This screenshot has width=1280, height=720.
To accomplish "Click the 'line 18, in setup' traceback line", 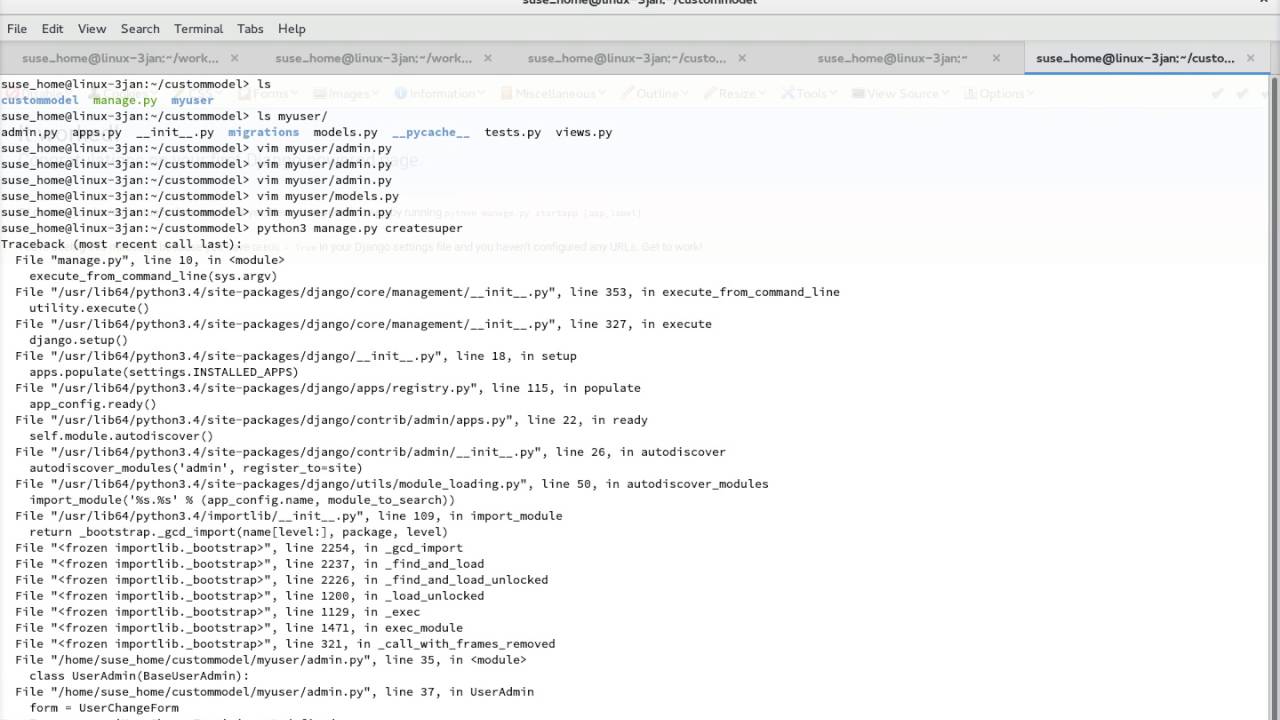I will 296,356.
